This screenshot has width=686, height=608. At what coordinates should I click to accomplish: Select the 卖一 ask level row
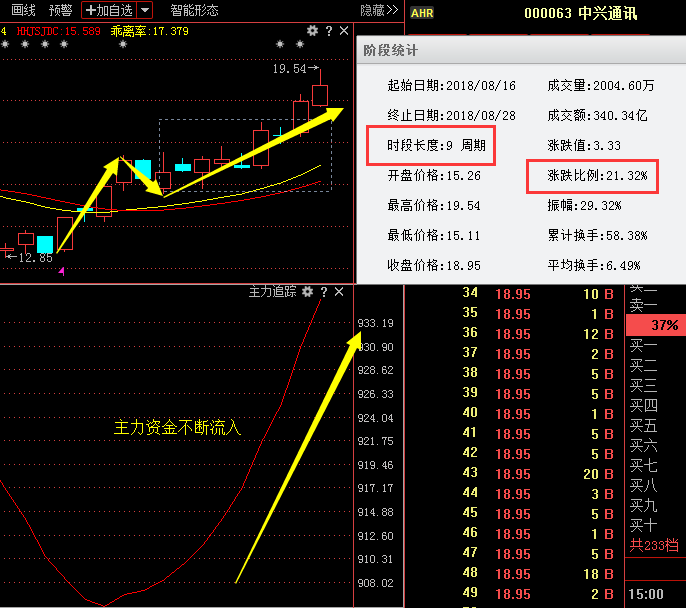point(644,305)
